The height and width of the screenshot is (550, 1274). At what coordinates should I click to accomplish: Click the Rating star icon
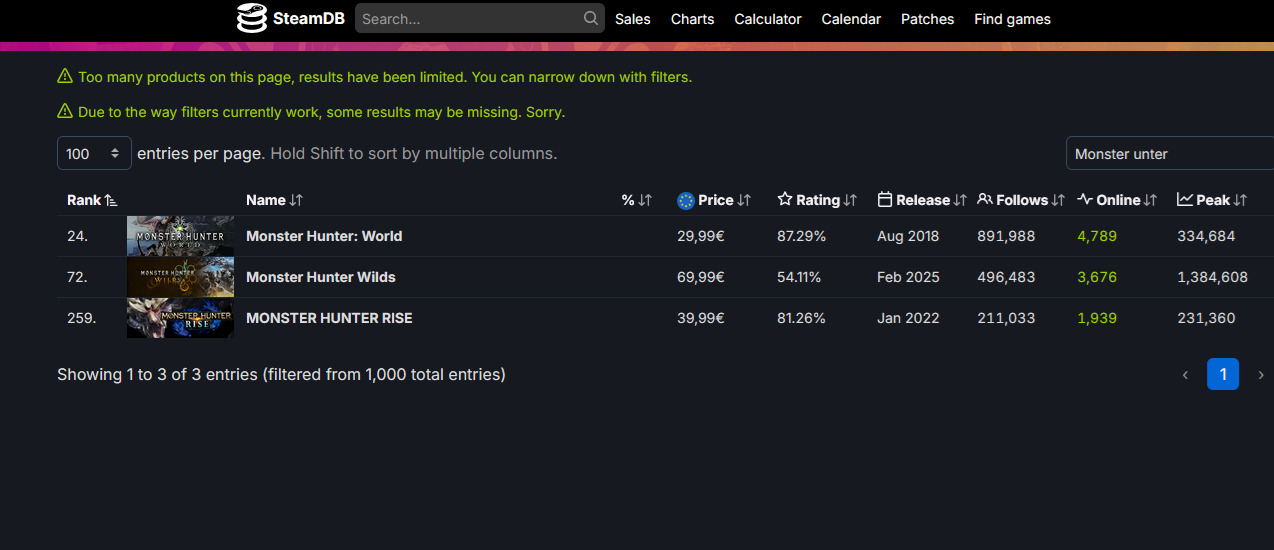(785, 200)
